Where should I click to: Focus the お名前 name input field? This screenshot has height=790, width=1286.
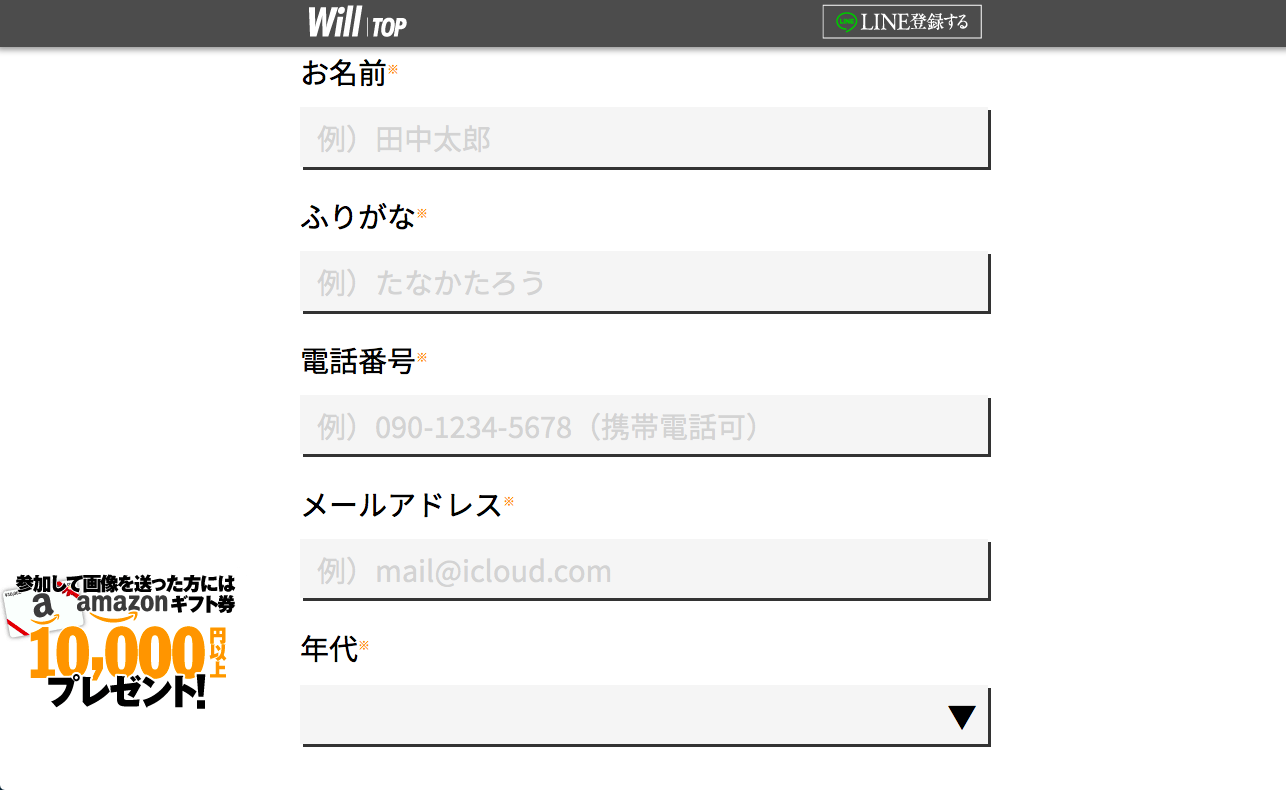[645, 138]
